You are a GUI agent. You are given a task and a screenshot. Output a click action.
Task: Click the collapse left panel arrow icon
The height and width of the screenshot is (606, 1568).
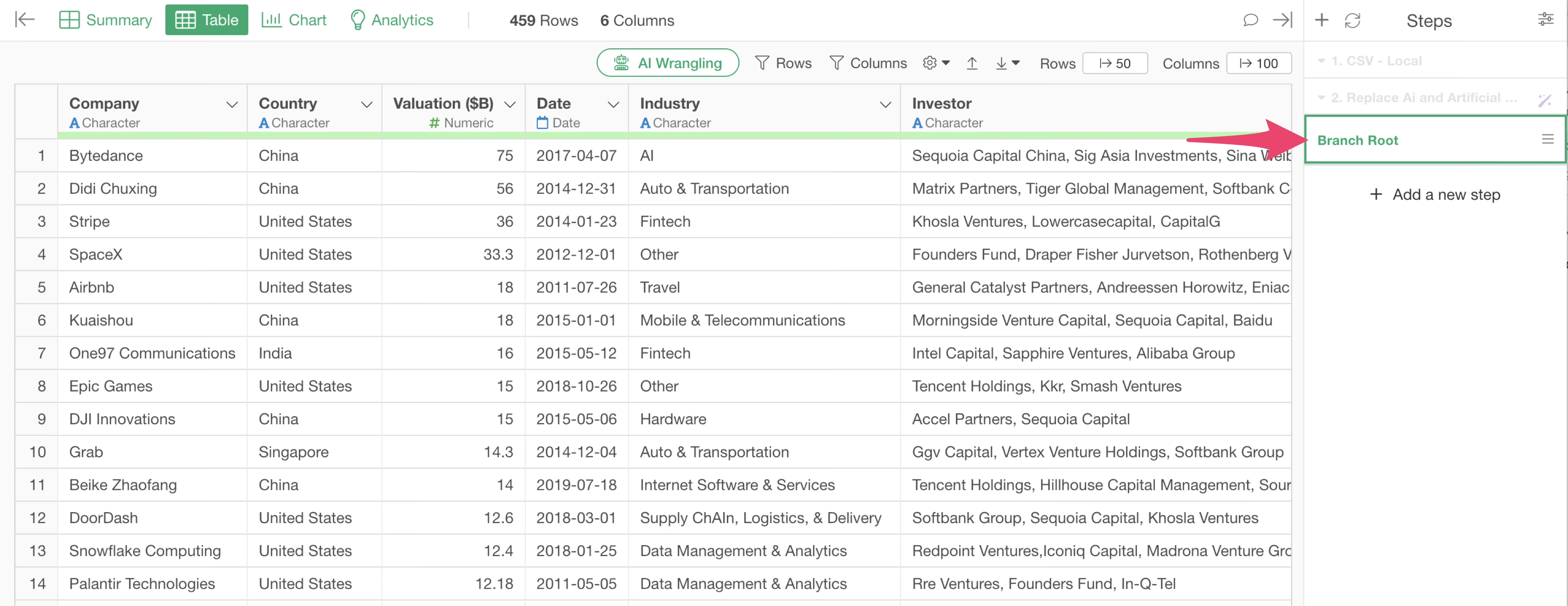coord(24,20)
